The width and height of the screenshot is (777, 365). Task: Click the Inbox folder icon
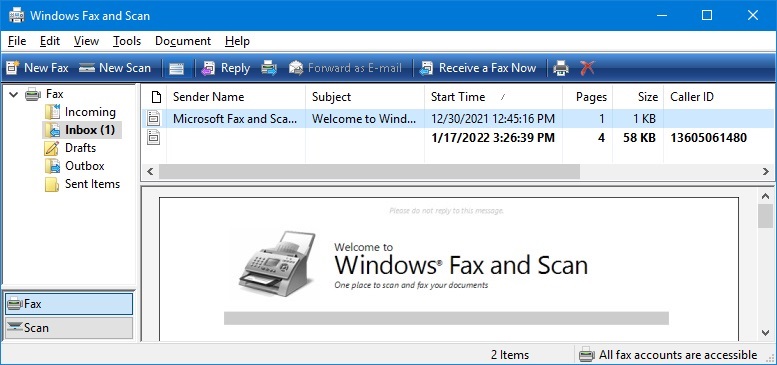[52, 130]
